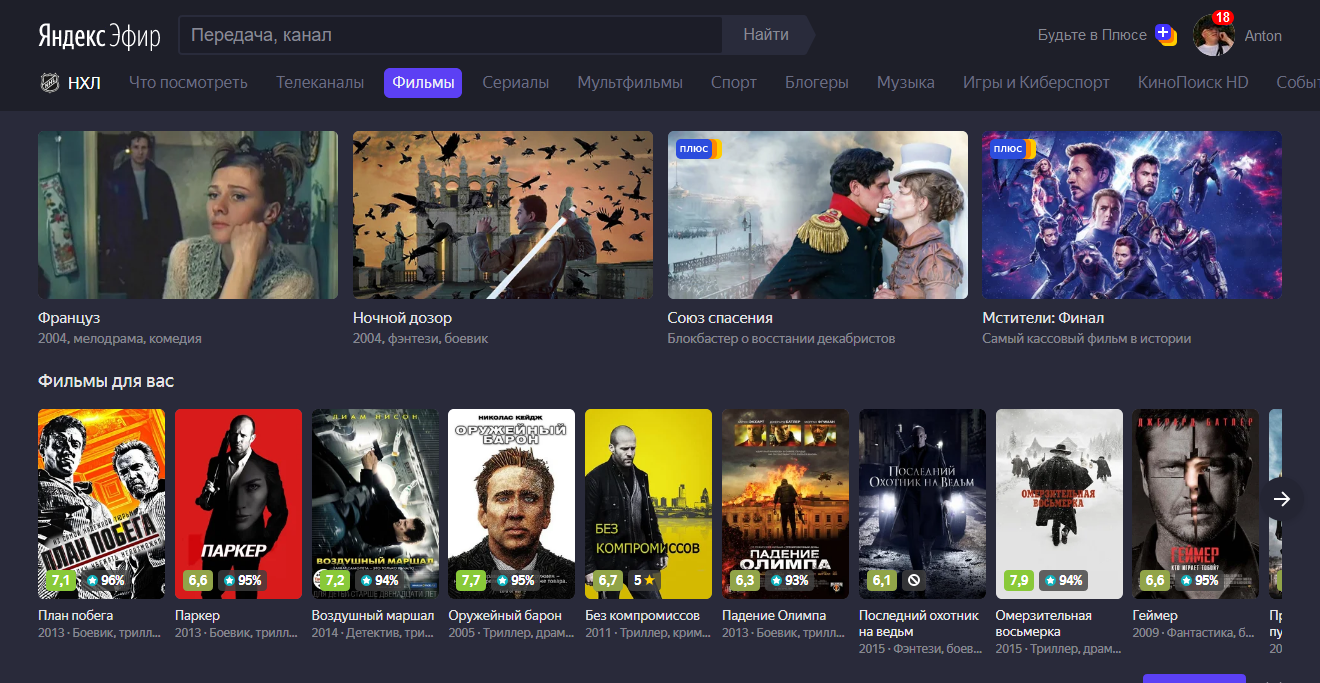Screen dimensions: 1320x683
Task: Open the Мстители: Финал featured image
Action: click(1132, 215)
